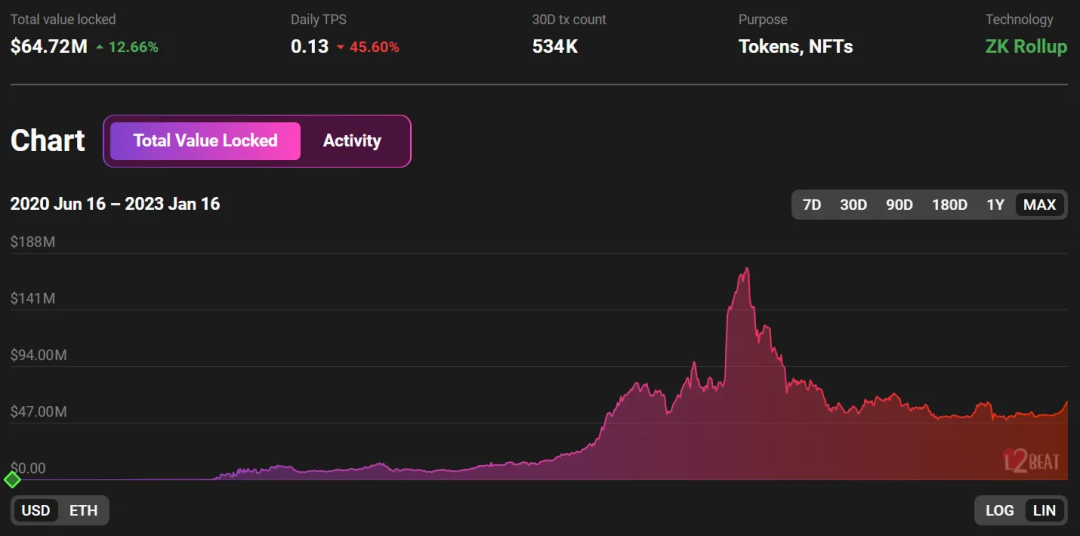1080x536 pixels.
Task: Click the $188M axis label
Action: point(31,242)
